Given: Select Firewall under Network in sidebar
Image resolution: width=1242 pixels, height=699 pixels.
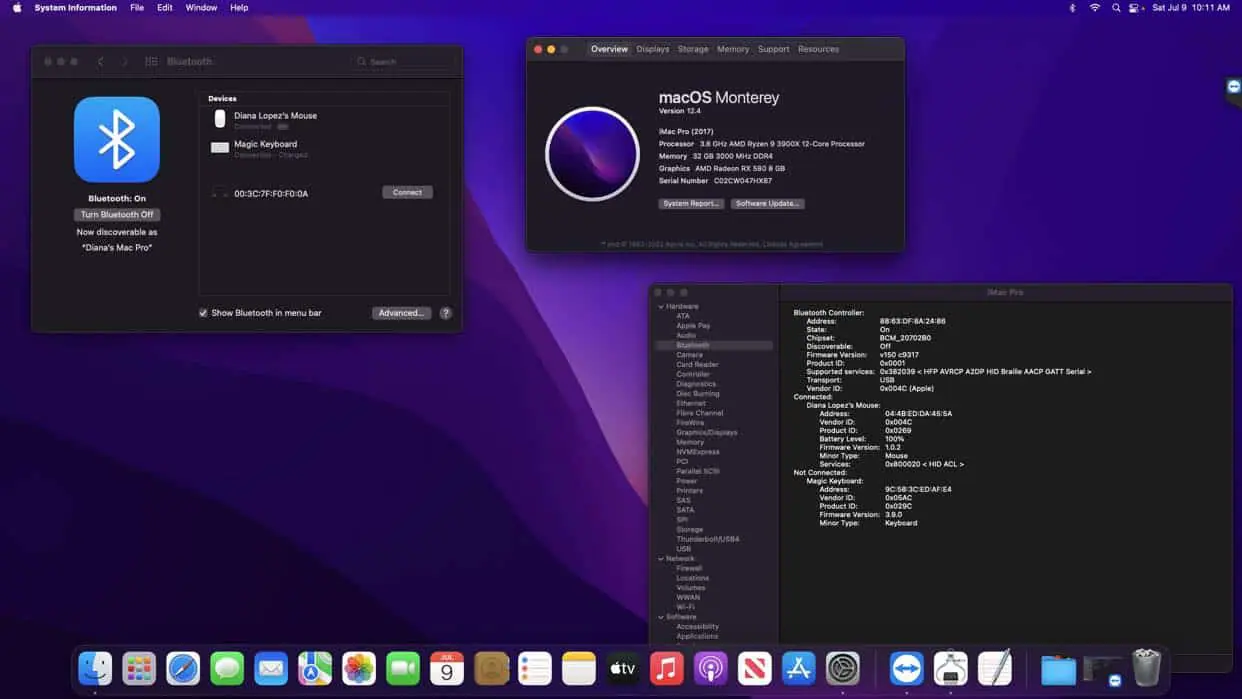Looking at the screenshot, I should (x=689, y=568).
